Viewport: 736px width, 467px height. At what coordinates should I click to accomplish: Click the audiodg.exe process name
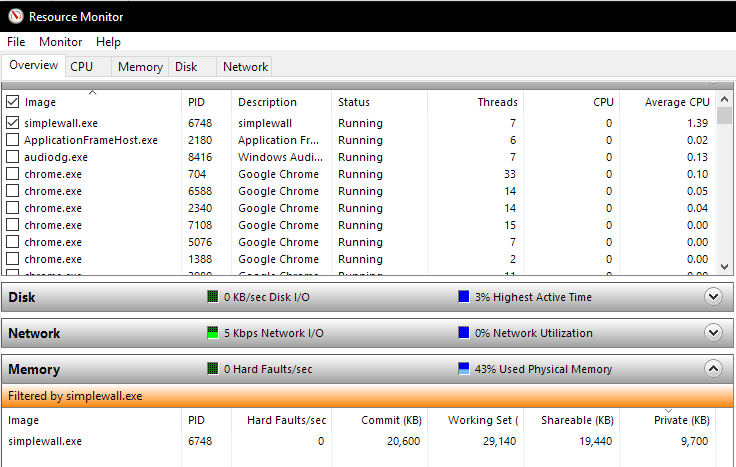[56, 157]
